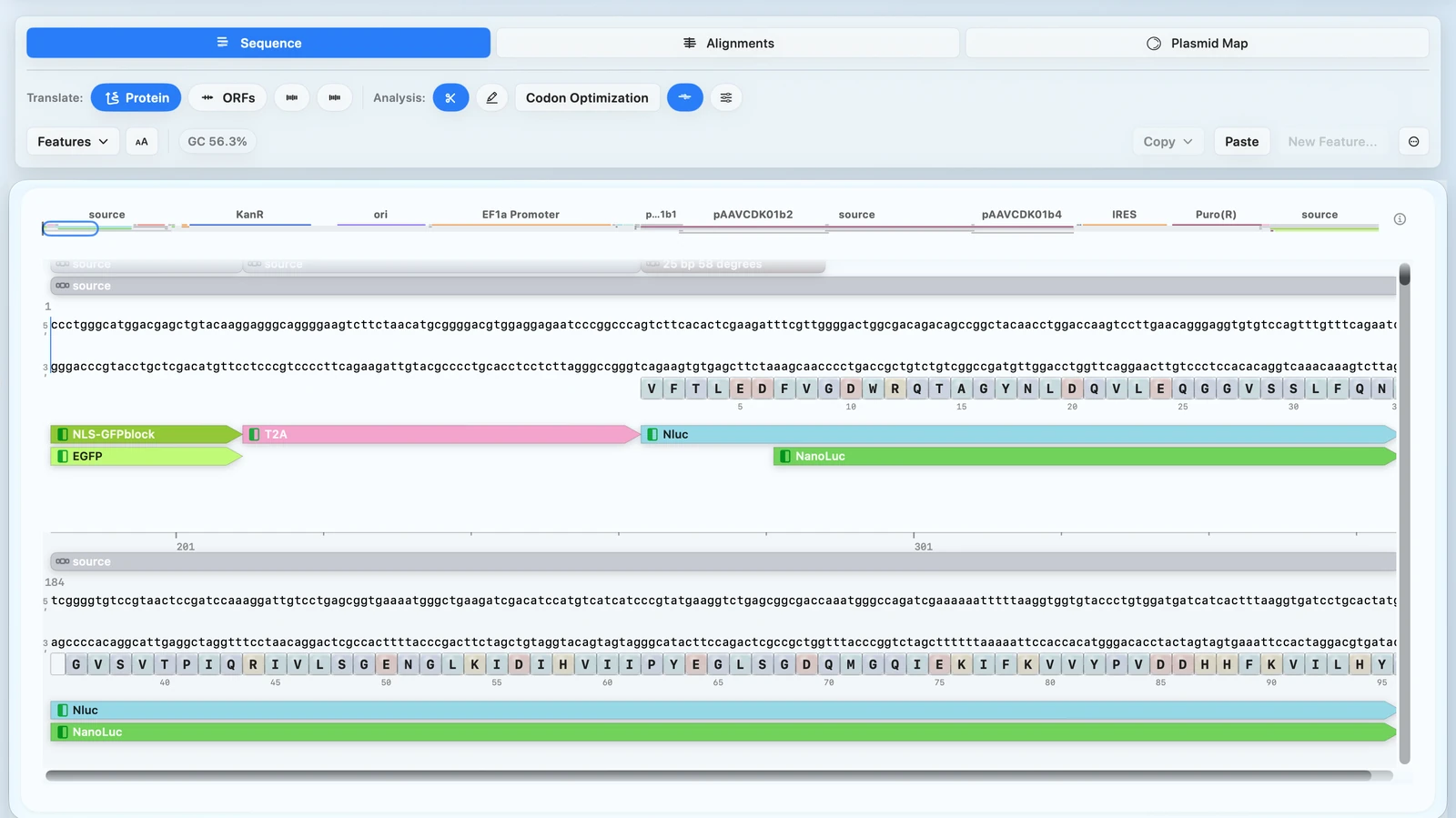The height and width of the screenshot is (818, 1456).
Task: Click the faded '25 bp 58 degrees' primer bar
Action: pos(733,265)
